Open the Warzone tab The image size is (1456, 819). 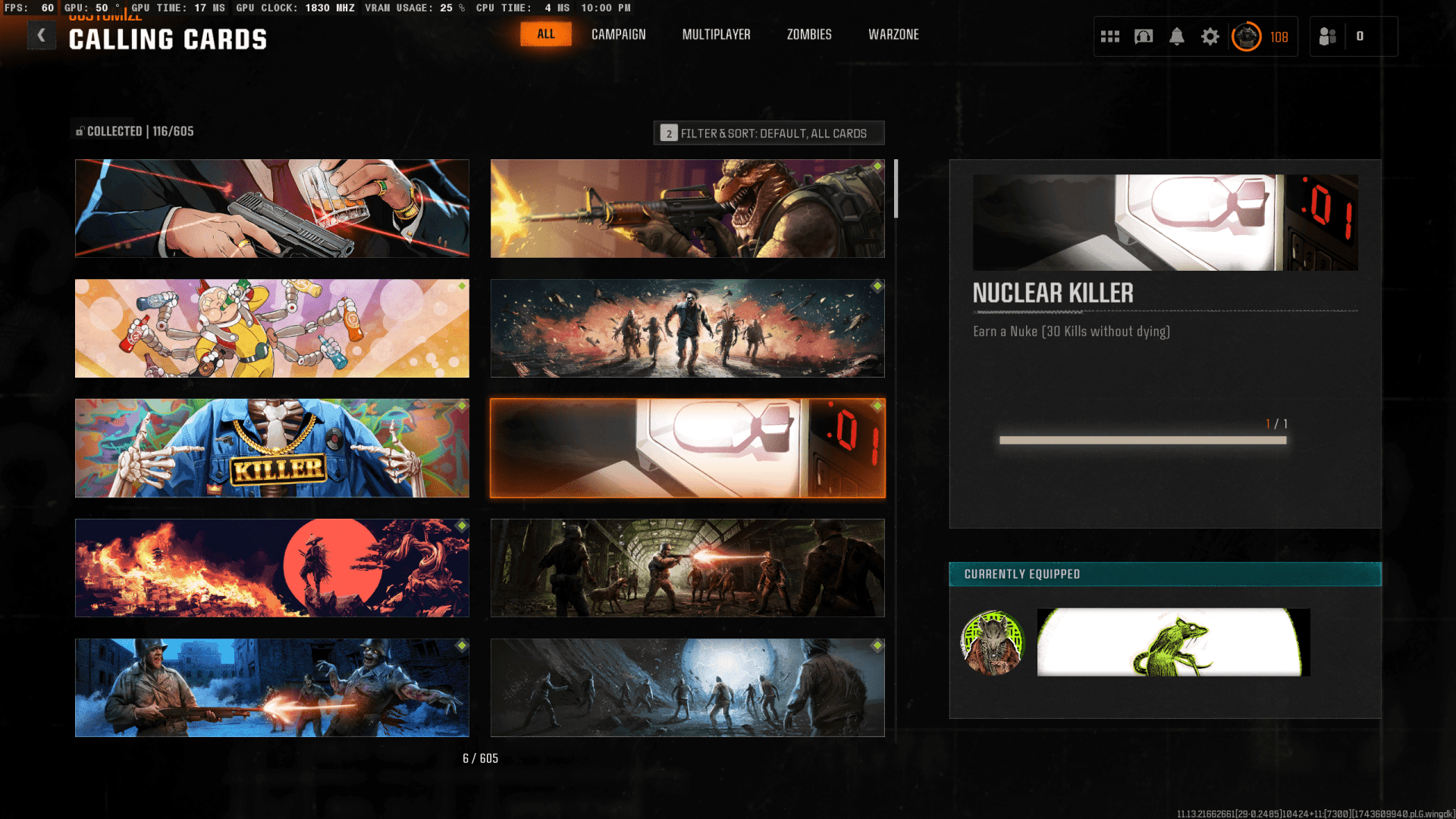[x=893, y=34]
